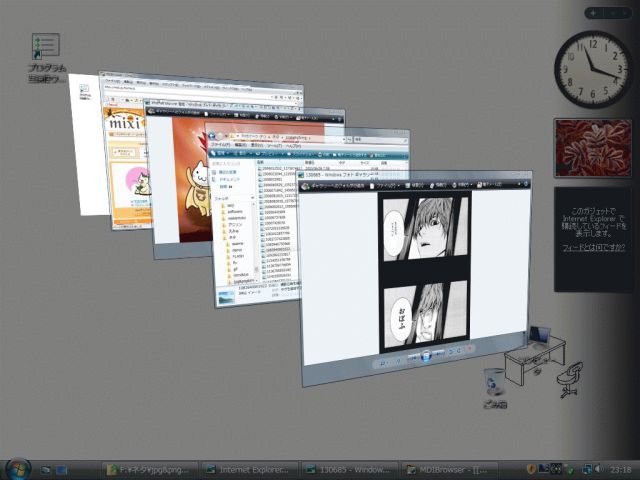This screenshot has height=480, width=640.
Task: Click the Switch Between Windows quick launch icon
Action: point(61,470)
